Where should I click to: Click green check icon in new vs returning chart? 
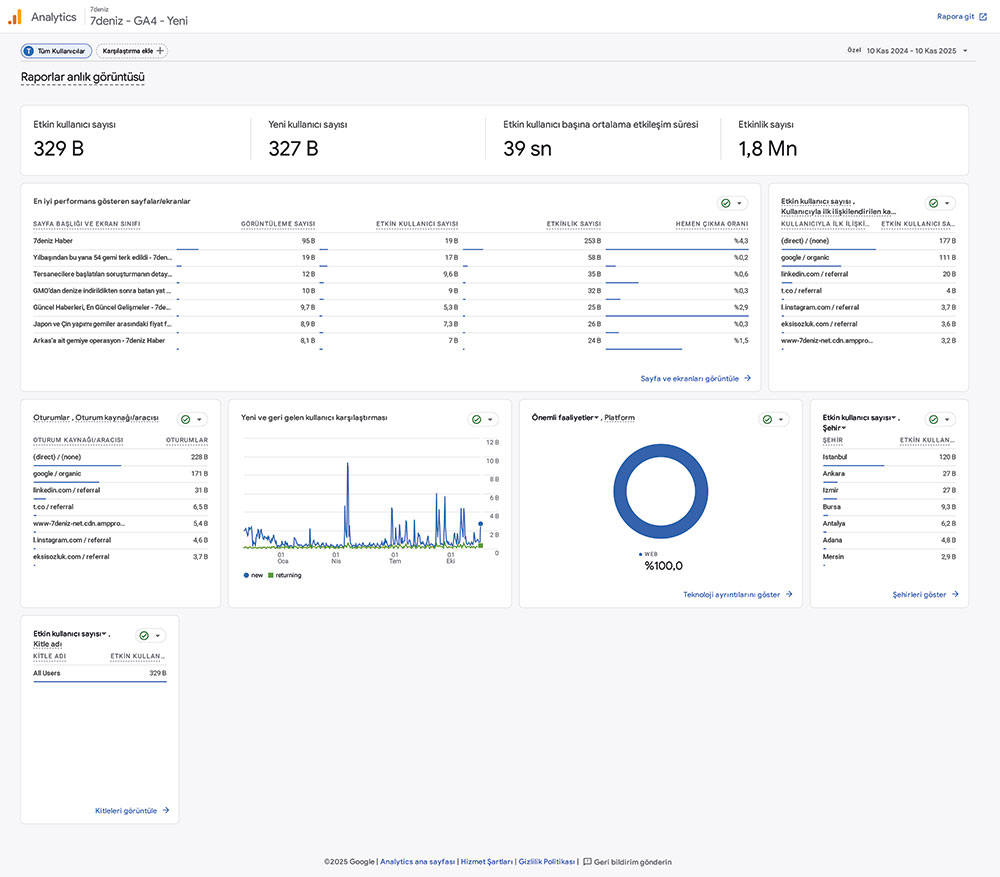(x=476, y=420)
